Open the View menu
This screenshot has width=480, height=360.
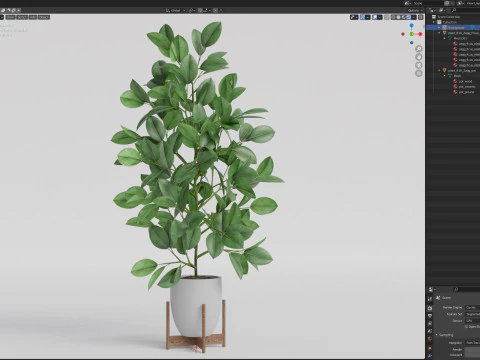pos(10,17)
